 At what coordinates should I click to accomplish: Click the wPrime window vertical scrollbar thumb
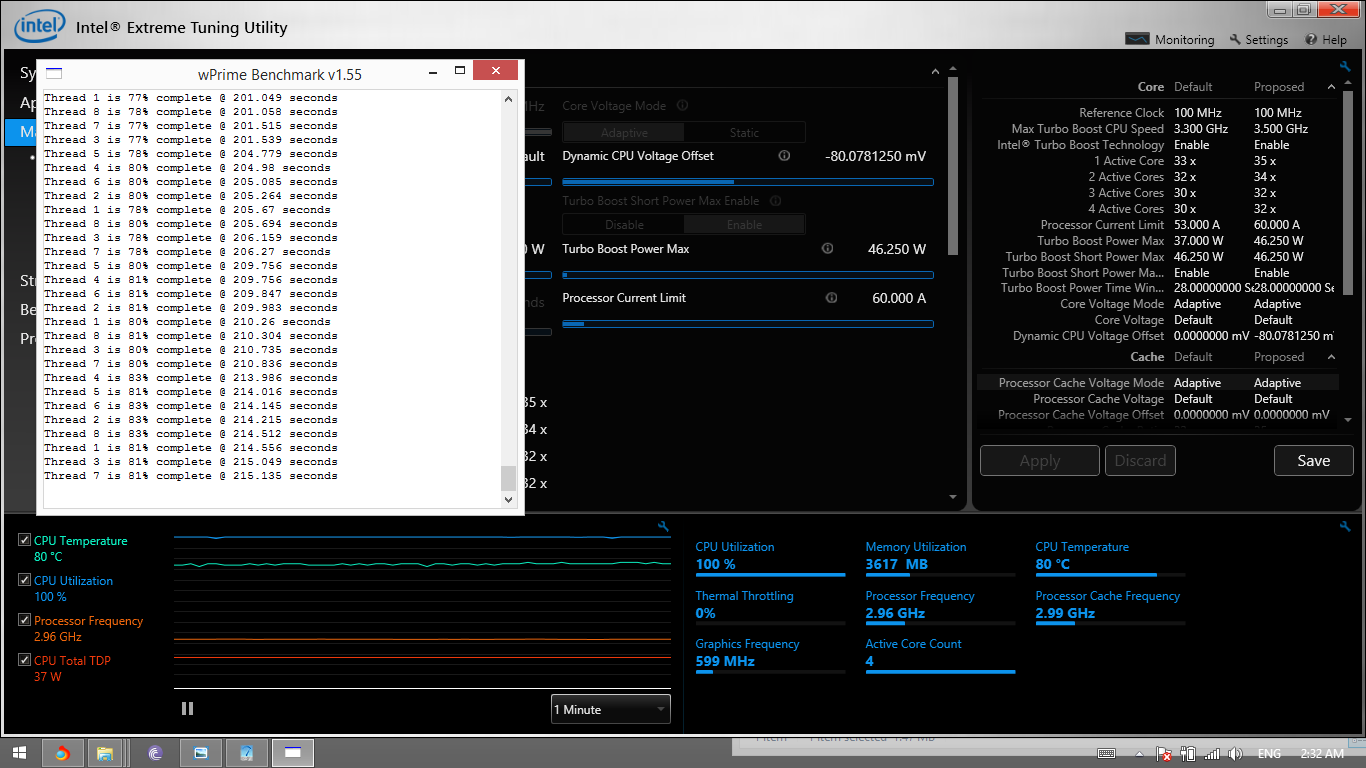(508, 477)
